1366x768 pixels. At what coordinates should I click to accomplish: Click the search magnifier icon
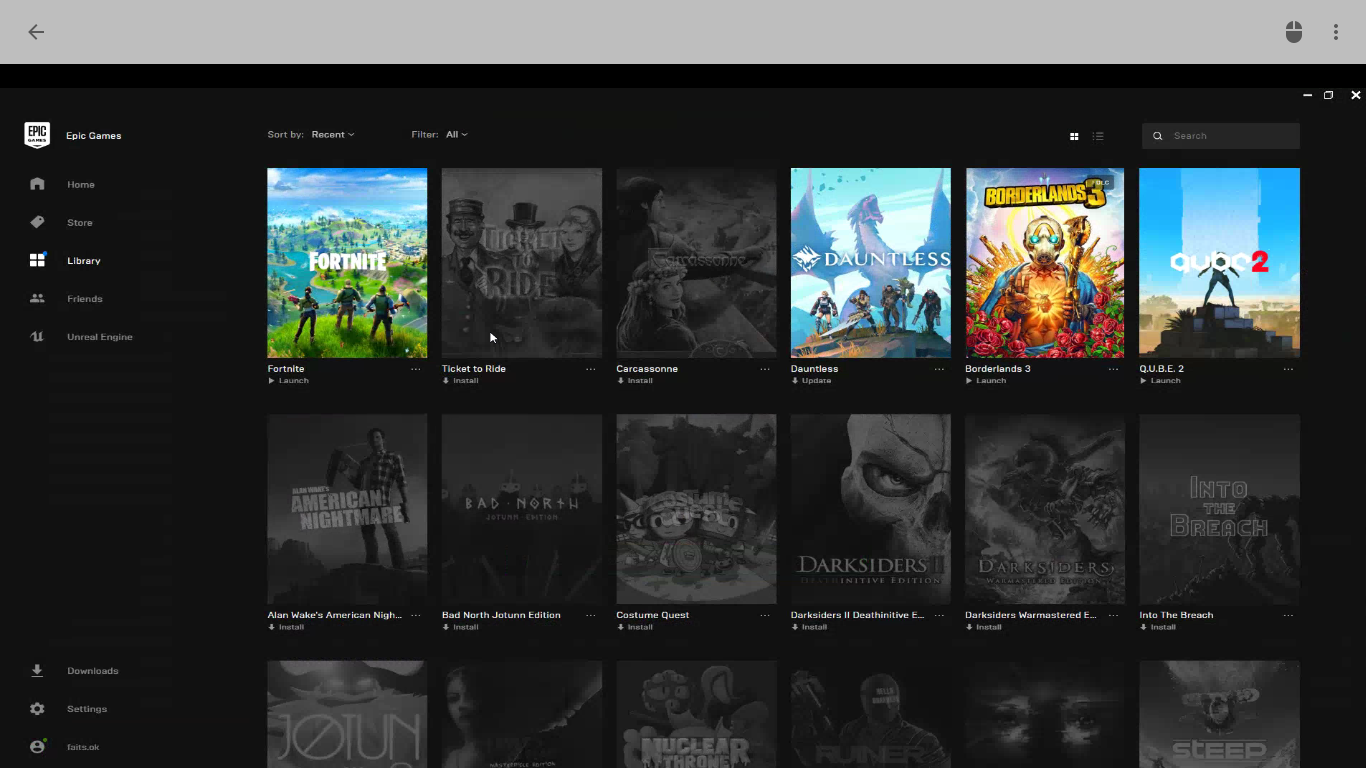click(x=1158, y=136)
